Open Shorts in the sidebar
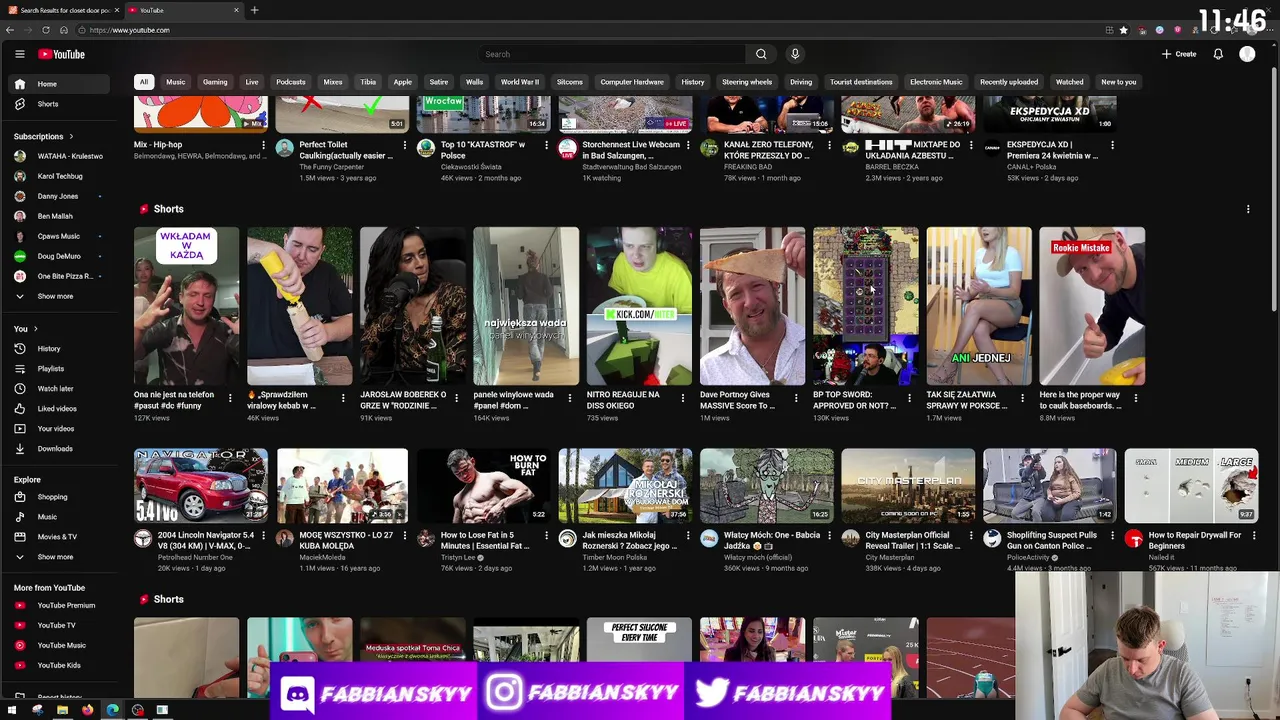The height and width of the screenshot is (720, 1280). click(60, 104)
